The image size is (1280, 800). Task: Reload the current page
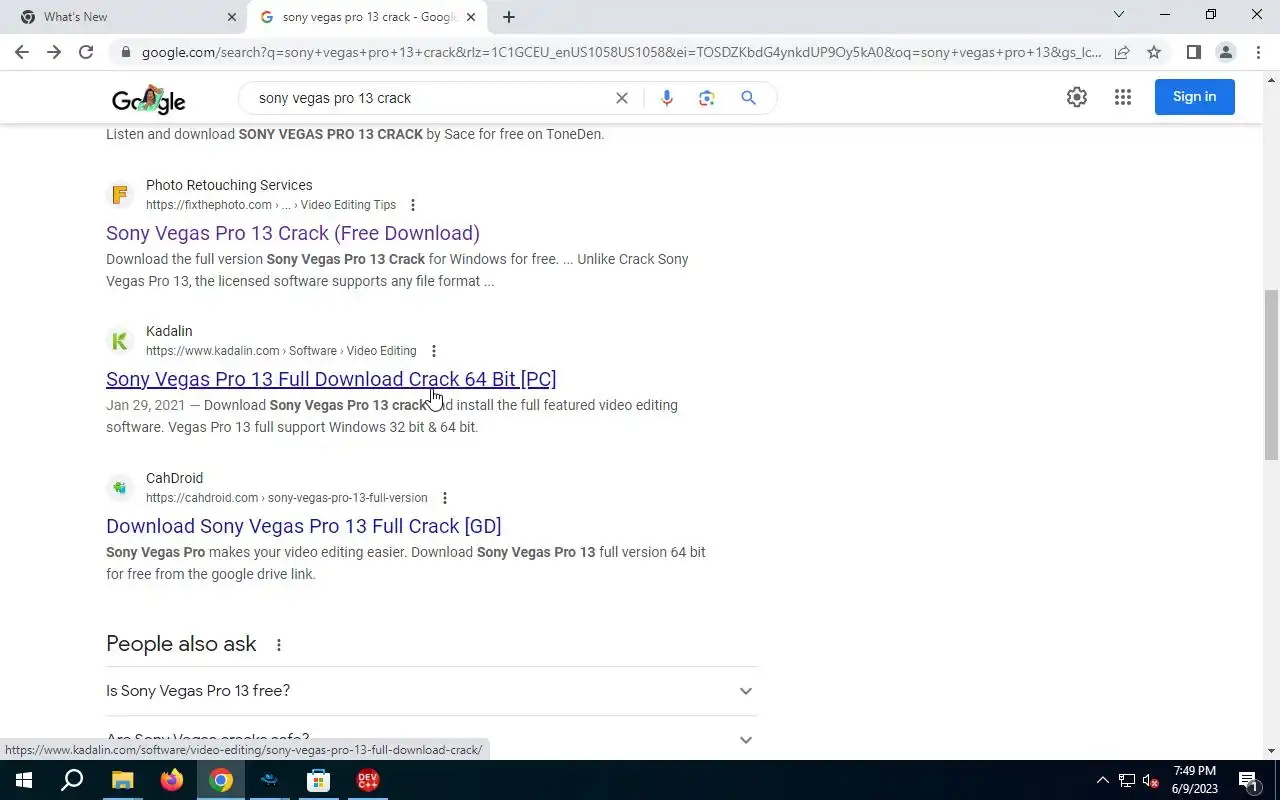click(86, 52)
